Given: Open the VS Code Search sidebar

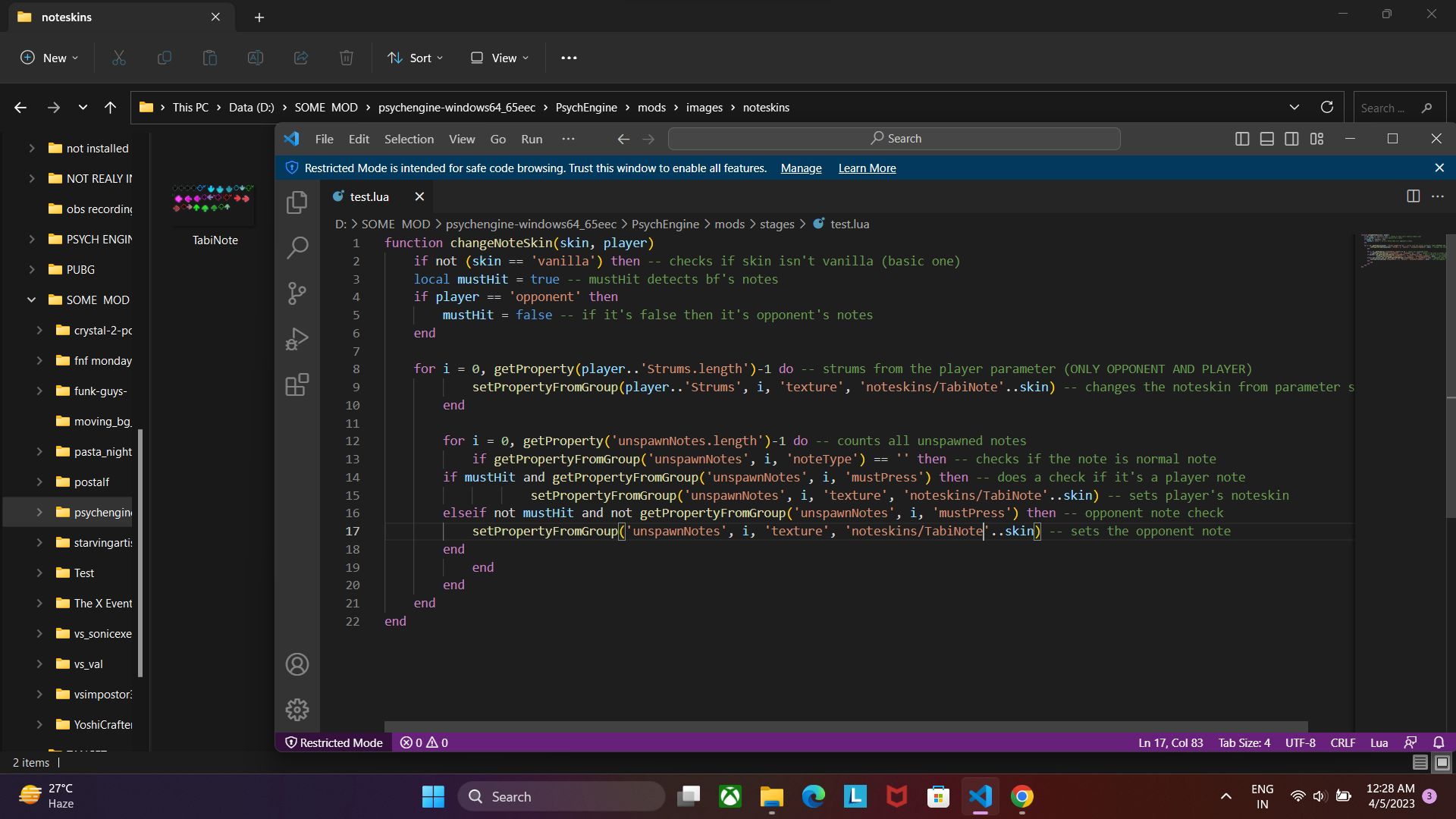Looking at the screenshot, I should pos(297,247).
